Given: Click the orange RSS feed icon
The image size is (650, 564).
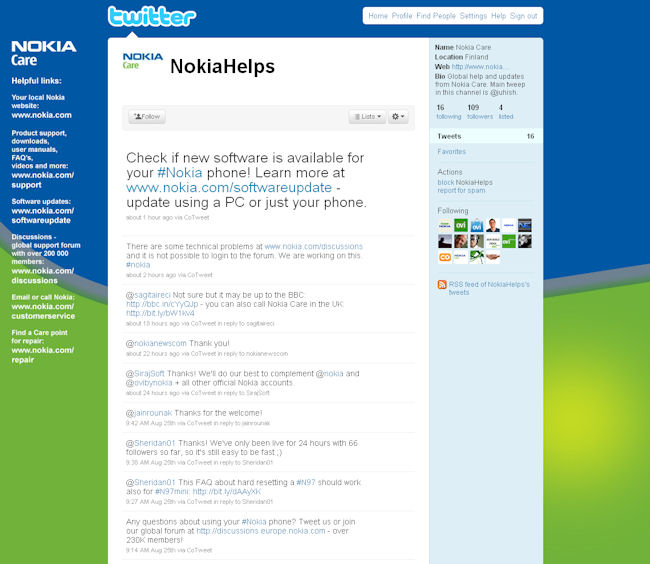Looking at the screenshot, I should click(x=442, y=284).
